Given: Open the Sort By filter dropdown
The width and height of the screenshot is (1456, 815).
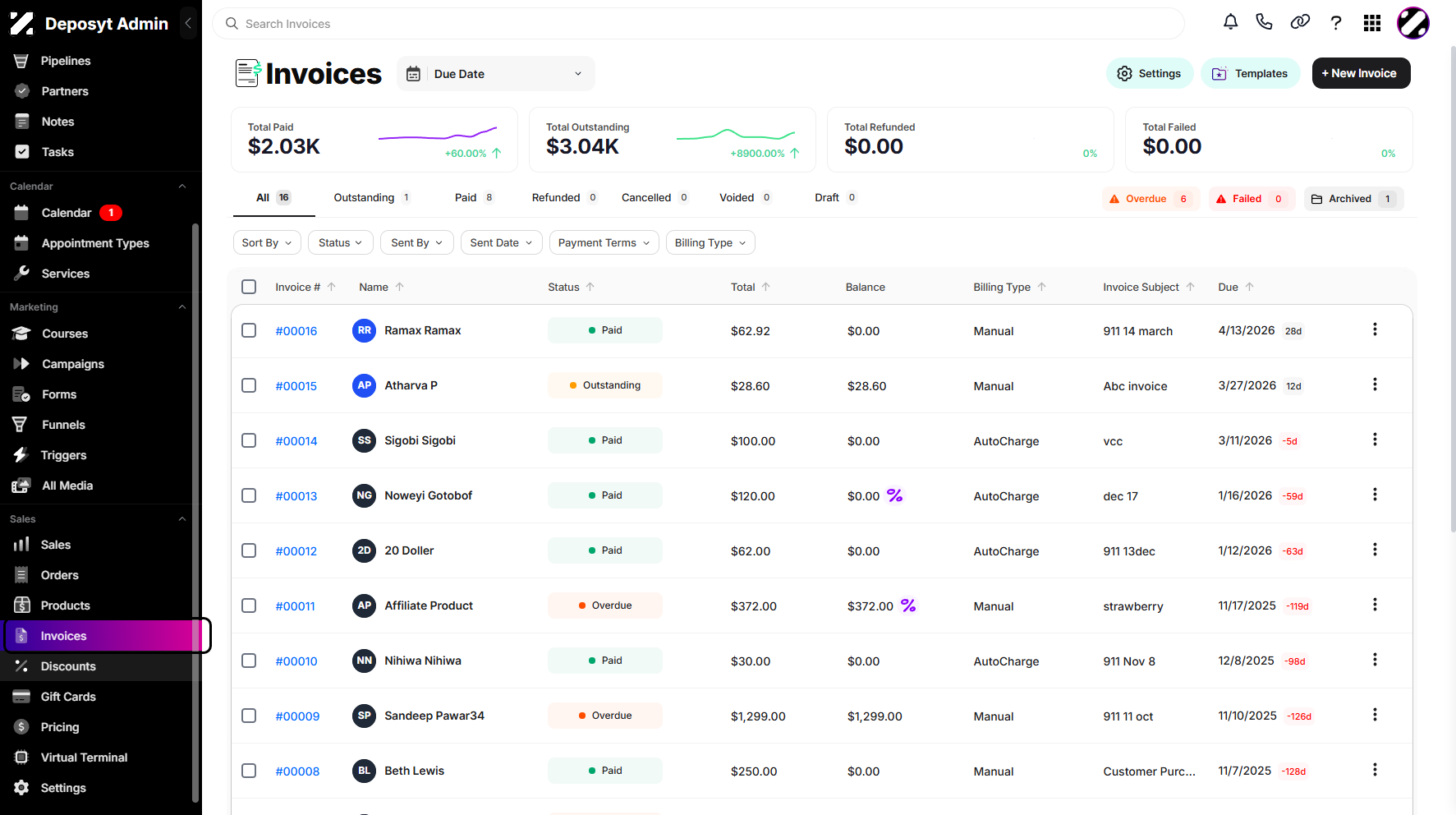Looking at the screenshot, I should coord(266,242).
